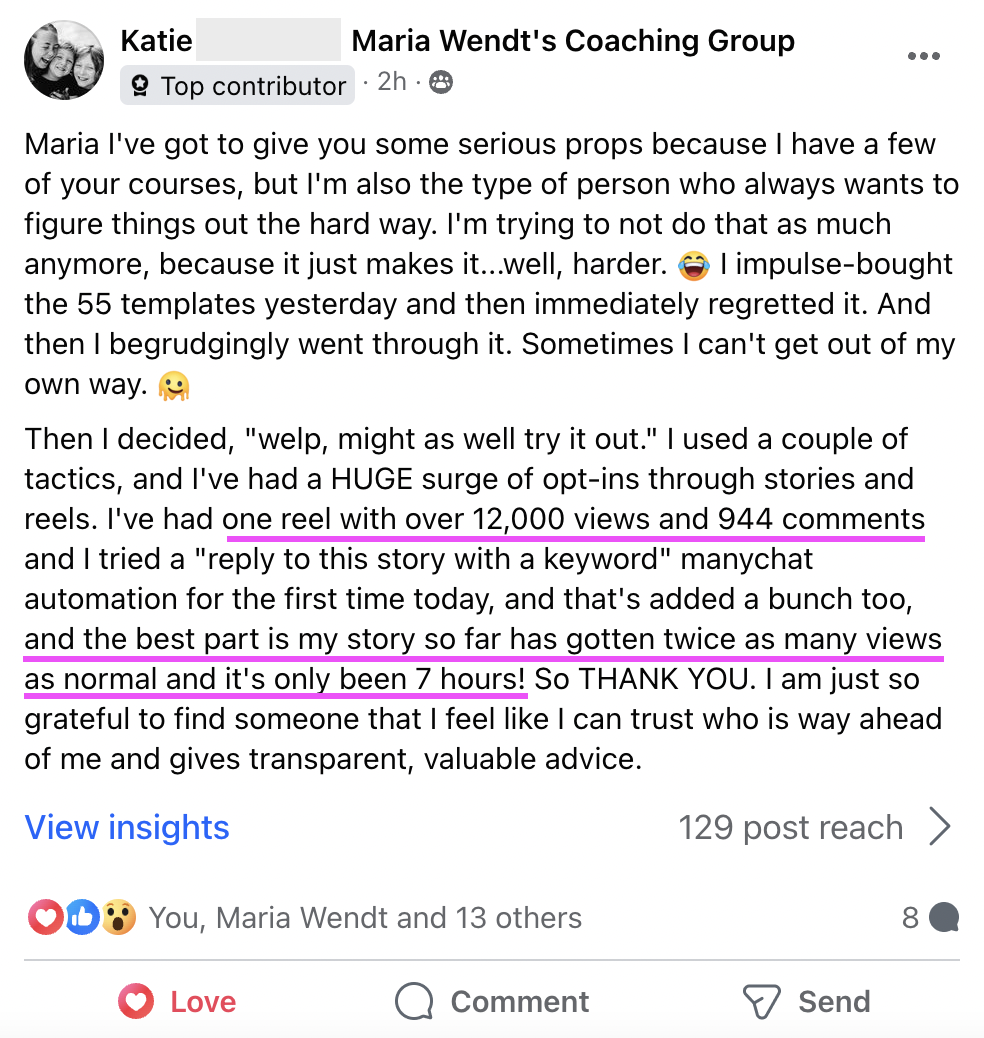Open Maria Wendt's Coaching Group page

[x=573, y=41]
